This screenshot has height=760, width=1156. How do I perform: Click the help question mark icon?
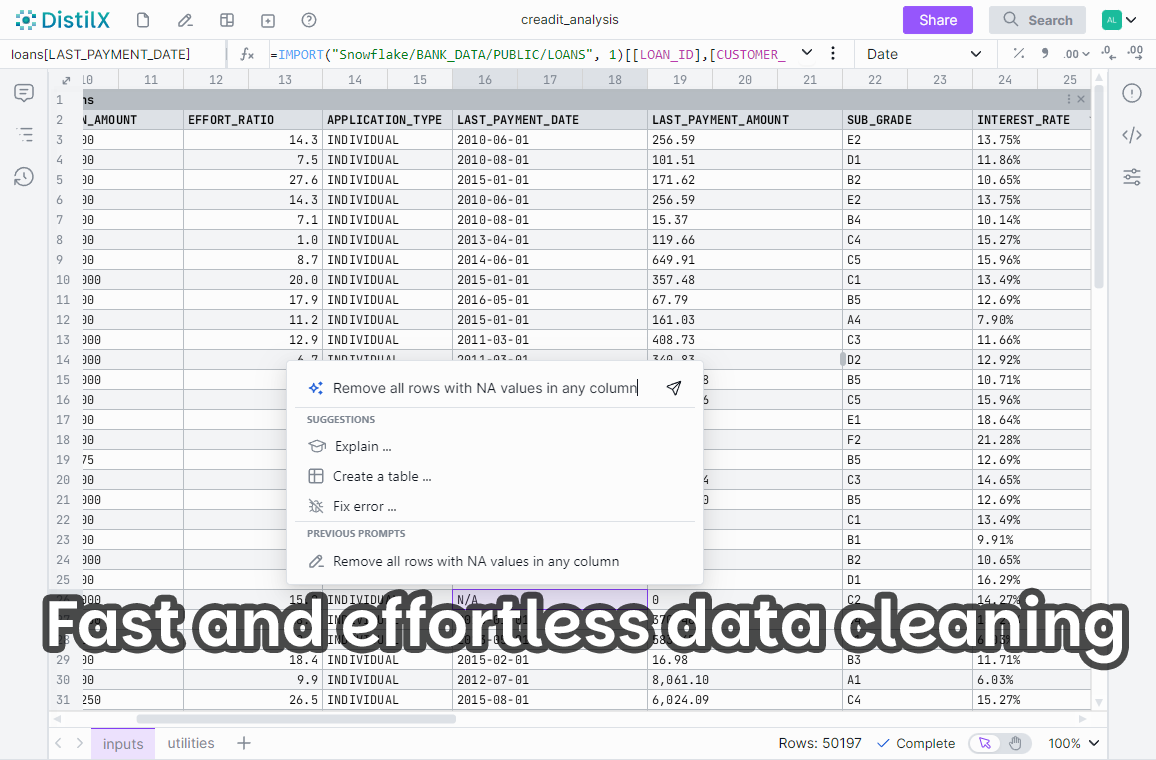[309, 20]
